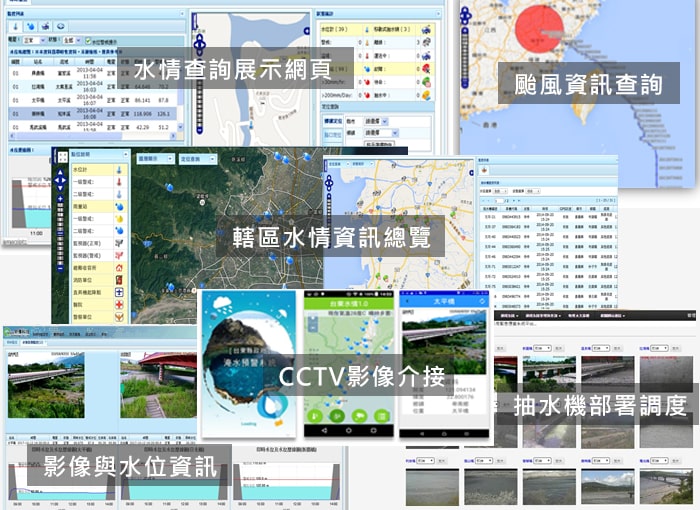Click the red cross hospital legend icon
The height and width of the screenshot is (510, 700).
(x=119, y=305)
